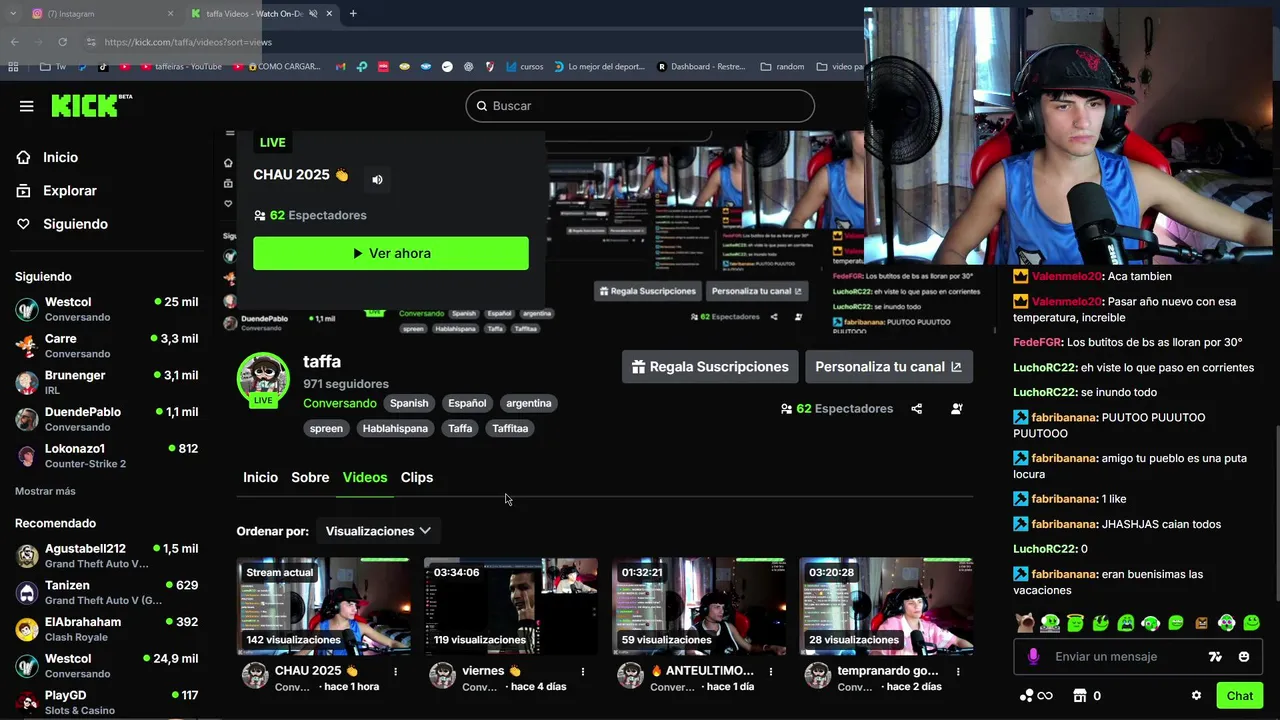Select the spreen tag

point(326,428)
